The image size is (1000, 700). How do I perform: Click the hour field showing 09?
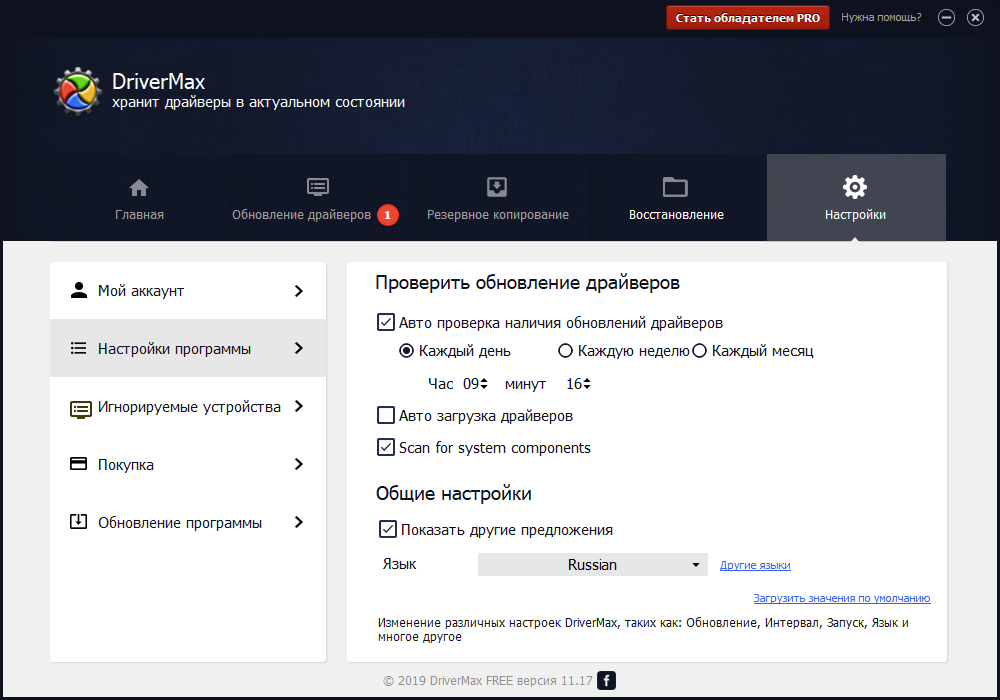click(x=471, y=384)
